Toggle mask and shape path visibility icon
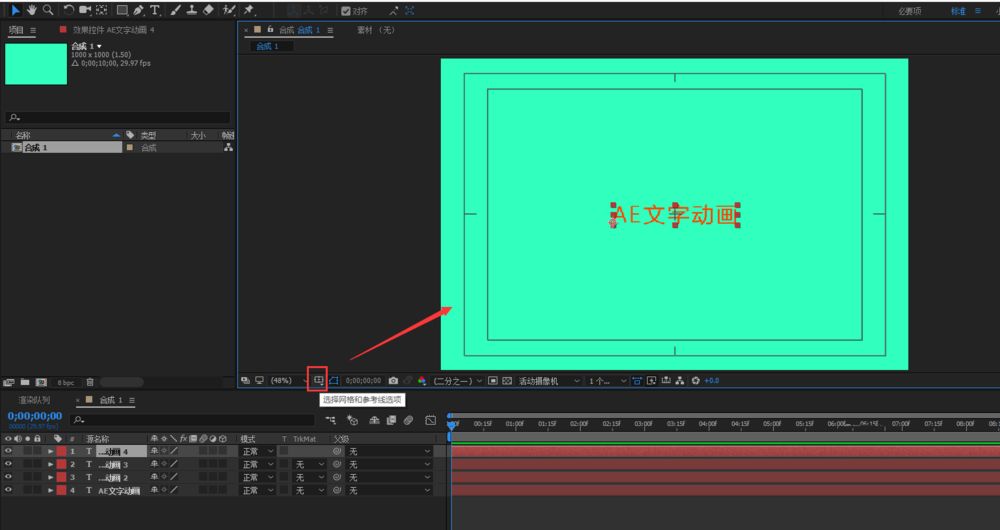This screenshot has width=1000, height=530. pyautogui.click(x=334, y=381)
